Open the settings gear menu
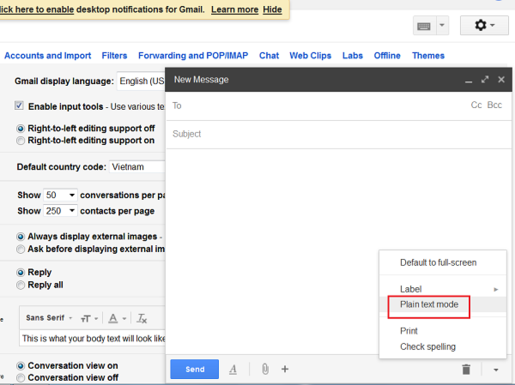The width and height of the screenshot is (515, 385). pos(484,25)
